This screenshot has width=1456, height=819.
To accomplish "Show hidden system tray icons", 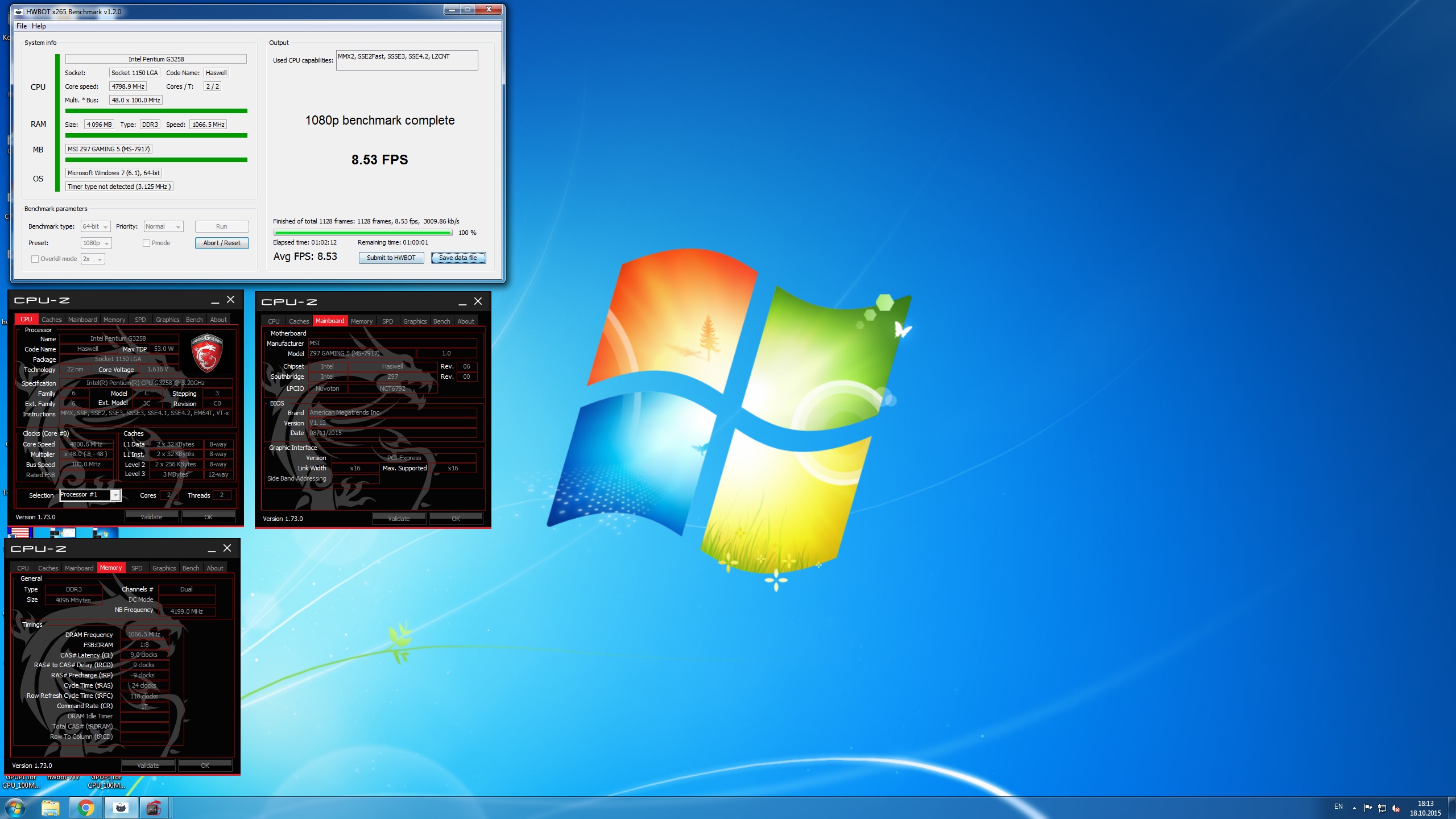I will [x=1354, y=808].
